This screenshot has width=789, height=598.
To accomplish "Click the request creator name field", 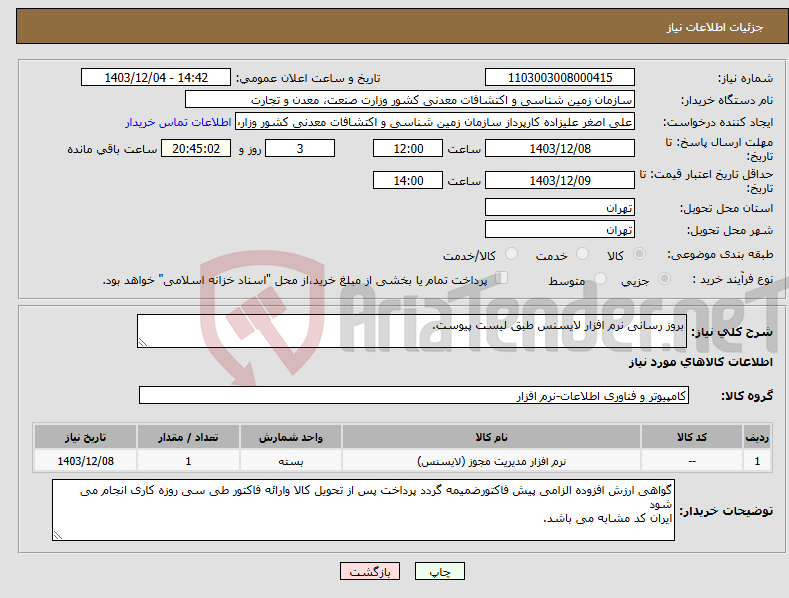I will 435,121.
